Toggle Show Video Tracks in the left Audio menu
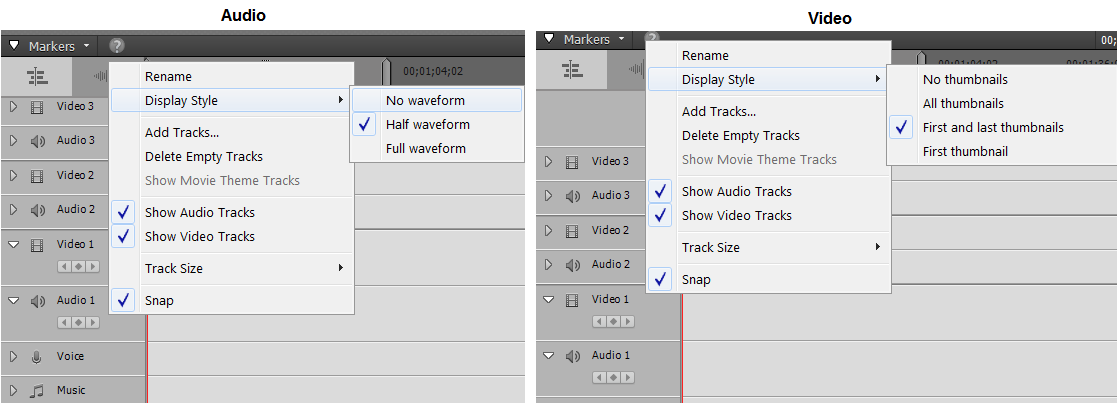The width and height of the screenshot is (1117, 403). [199, 236]
